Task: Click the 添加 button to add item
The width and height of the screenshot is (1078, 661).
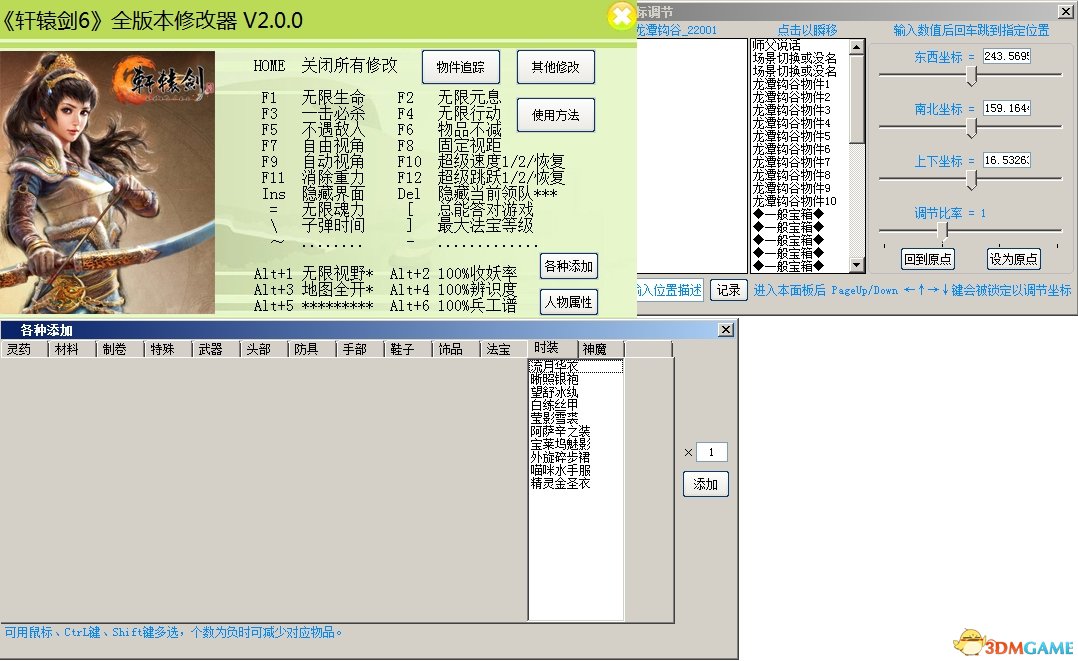Action: pos(705,484)
